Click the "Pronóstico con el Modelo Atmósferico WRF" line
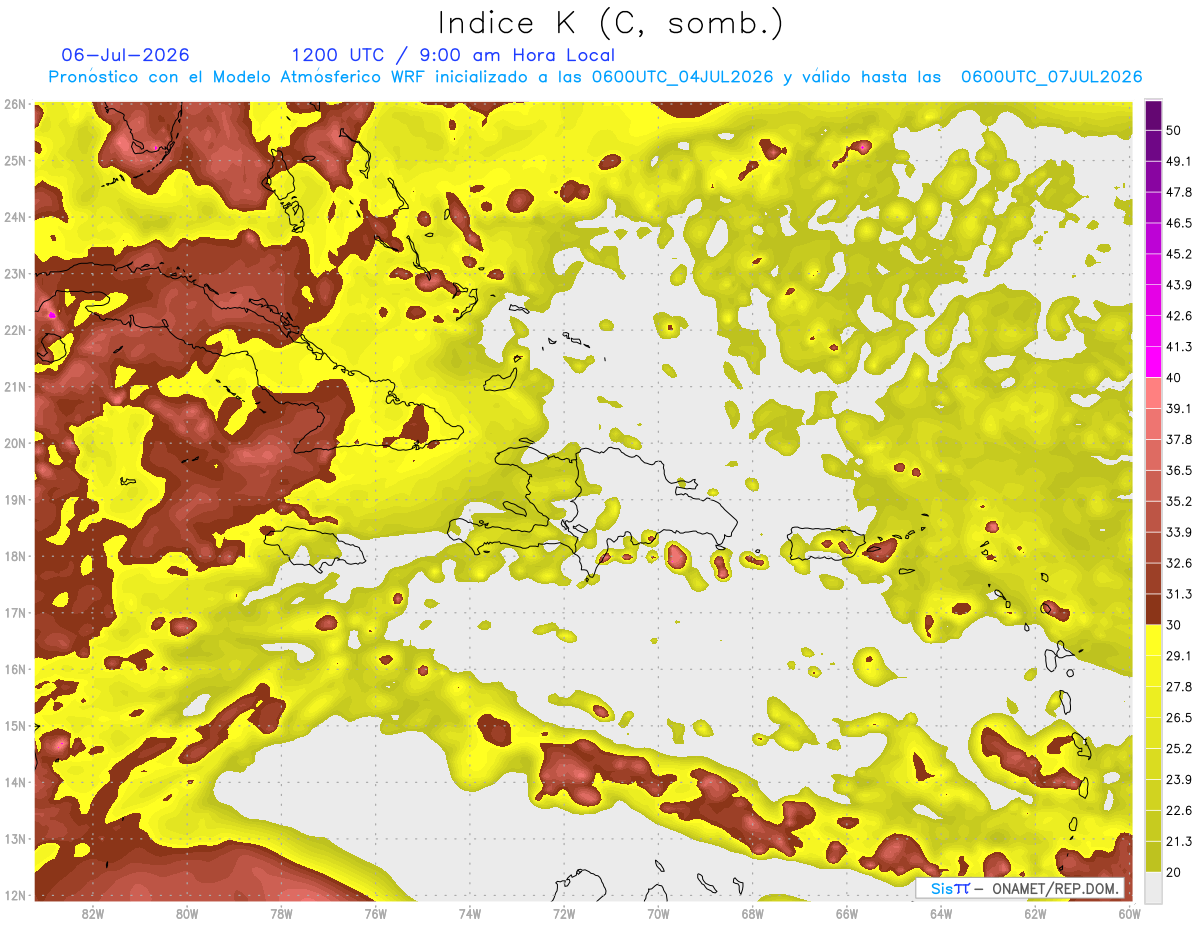Image resolution: width=1200 pixels, height=927 pixels. [x=595, y=77]
